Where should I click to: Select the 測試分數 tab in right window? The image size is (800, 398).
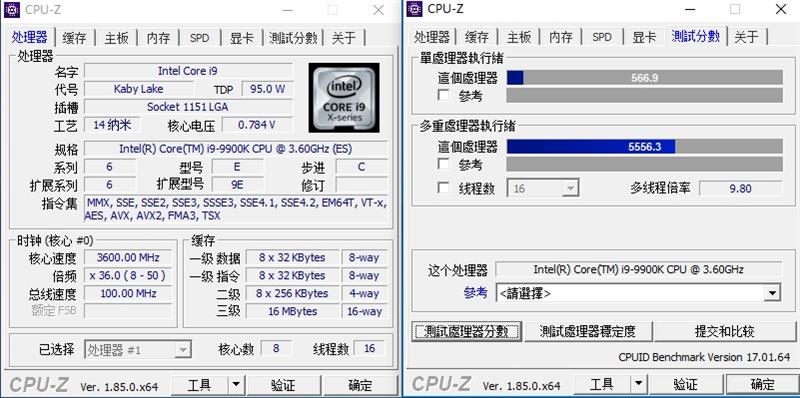pos(696,36)
